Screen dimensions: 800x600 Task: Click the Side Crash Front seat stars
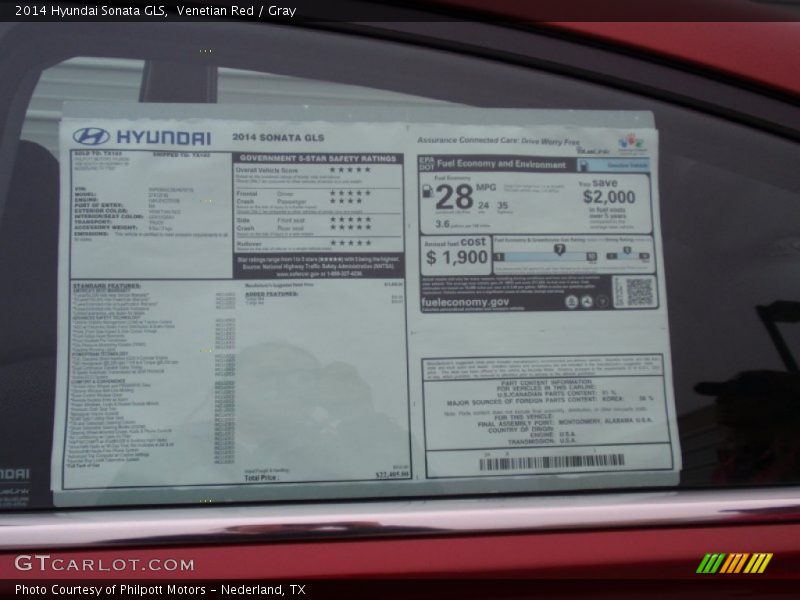click(x=350, y=219)
